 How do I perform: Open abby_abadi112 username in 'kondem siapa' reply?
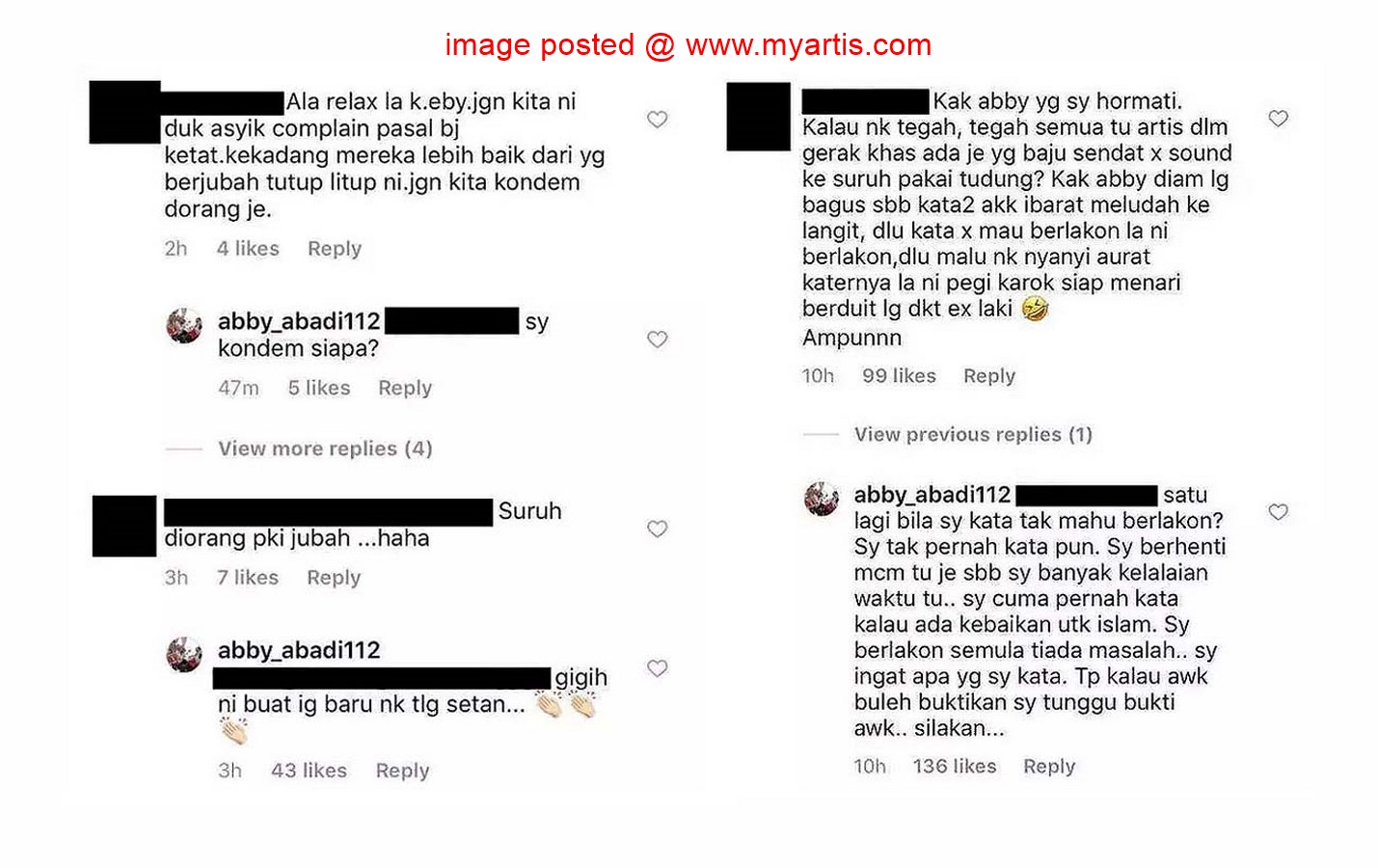click(299, 321)
